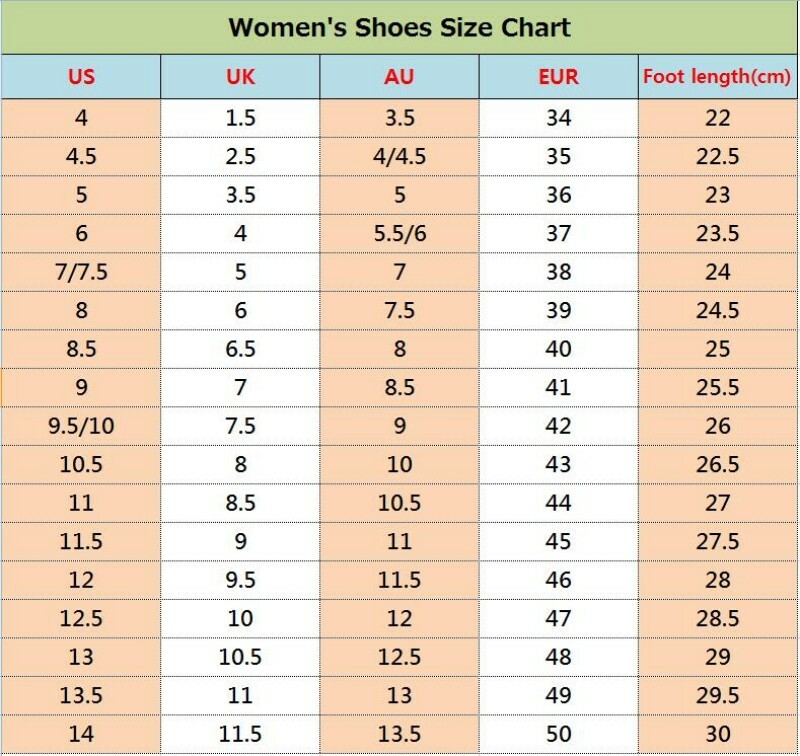
Task: Select the EUR size 50 cell
Action: pos(559,734)
